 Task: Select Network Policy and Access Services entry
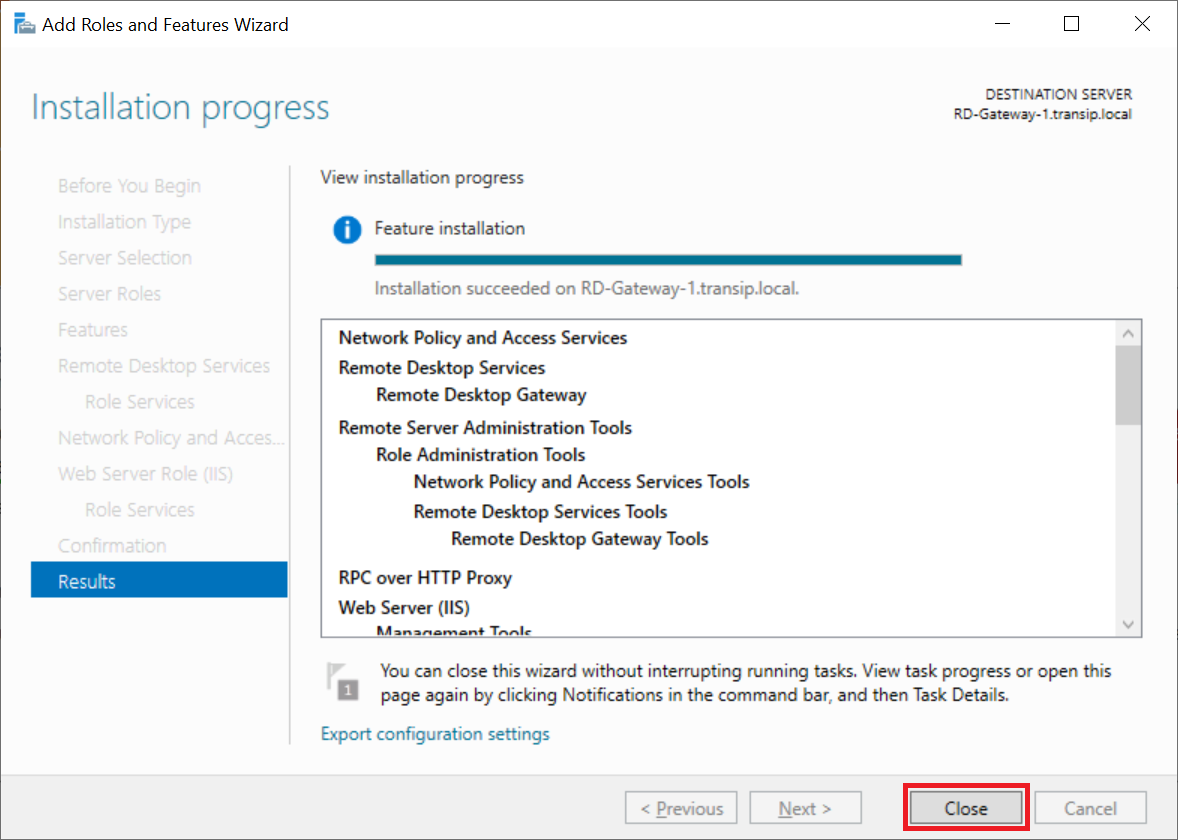[483, 338]
